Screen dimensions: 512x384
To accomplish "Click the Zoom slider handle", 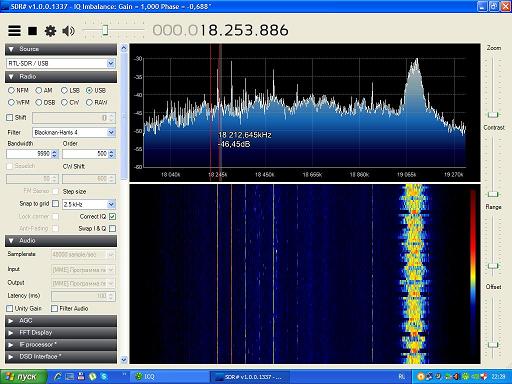I will point(493,115).
